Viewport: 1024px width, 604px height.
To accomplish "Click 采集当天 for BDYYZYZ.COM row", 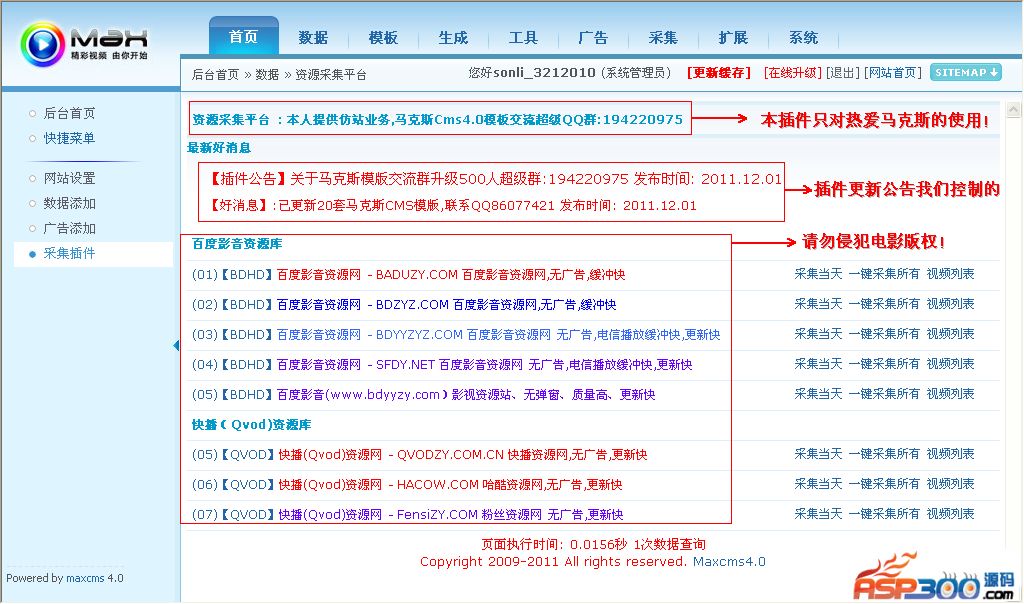I will coord(818,334).
